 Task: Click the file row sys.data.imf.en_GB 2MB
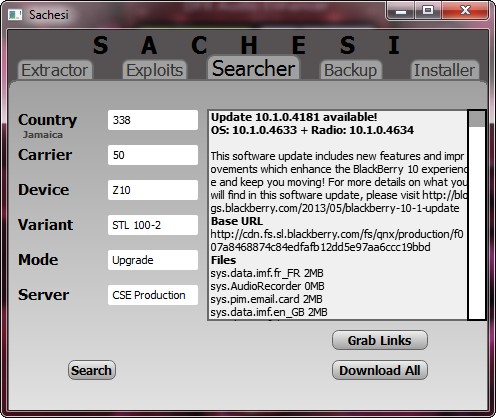[269, 312]
